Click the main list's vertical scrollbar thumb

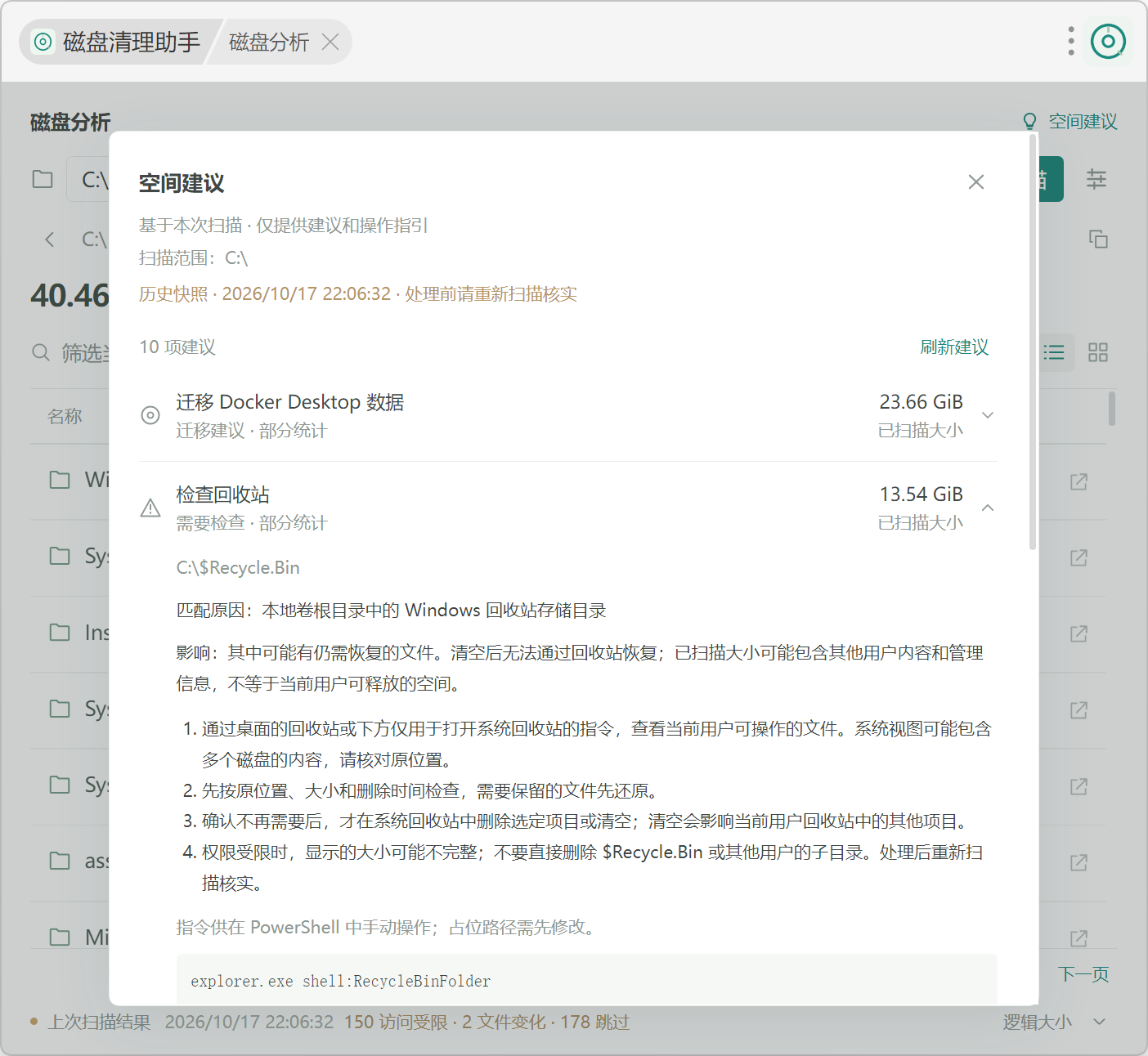click(1112, 409)
